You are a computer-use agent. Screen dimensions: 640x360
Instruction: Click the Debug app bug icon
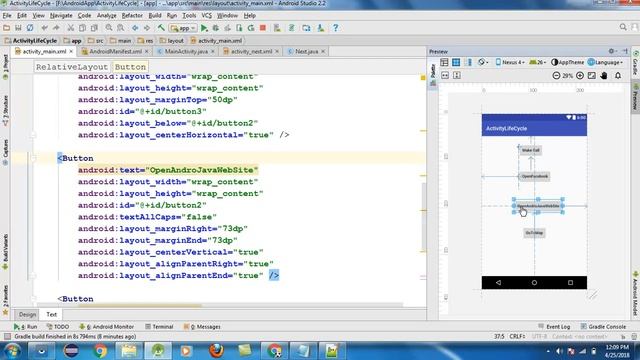[216, 28]
